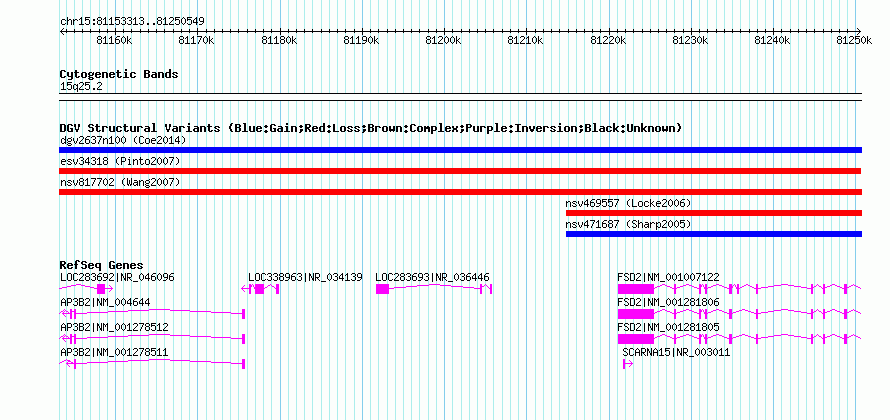
Task: Click the 81230k ruler position
Action: (691, 40)
